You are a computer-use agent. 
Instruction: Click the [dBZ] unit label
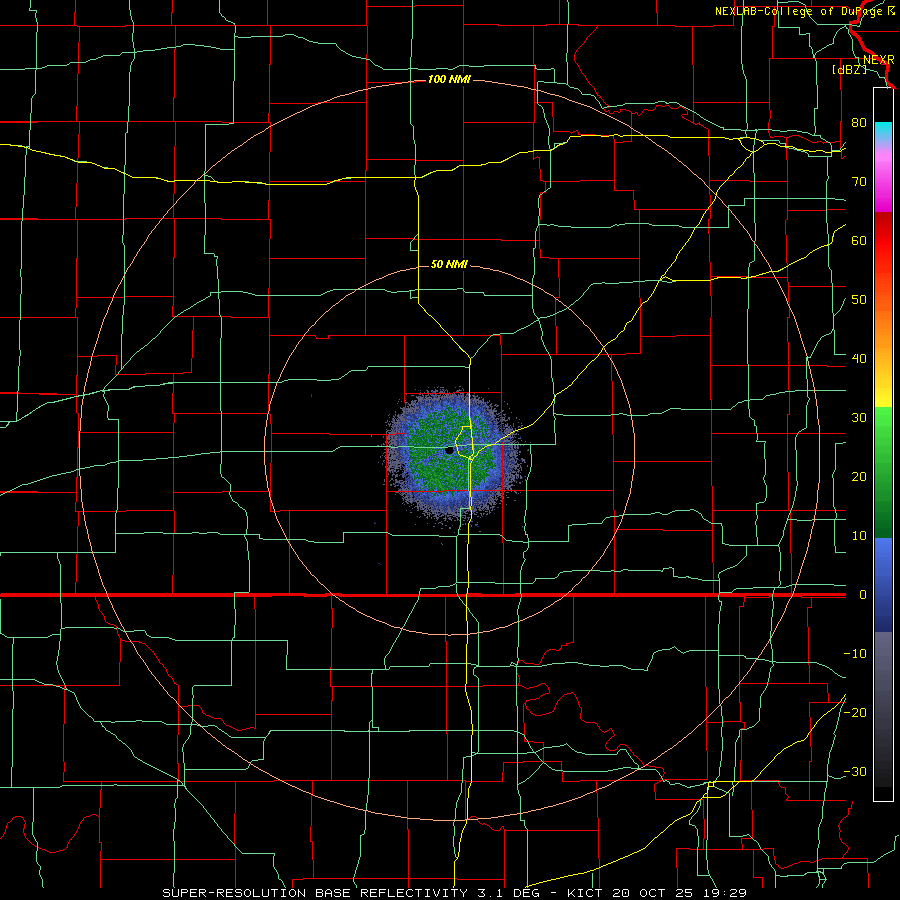click(849, 69)
